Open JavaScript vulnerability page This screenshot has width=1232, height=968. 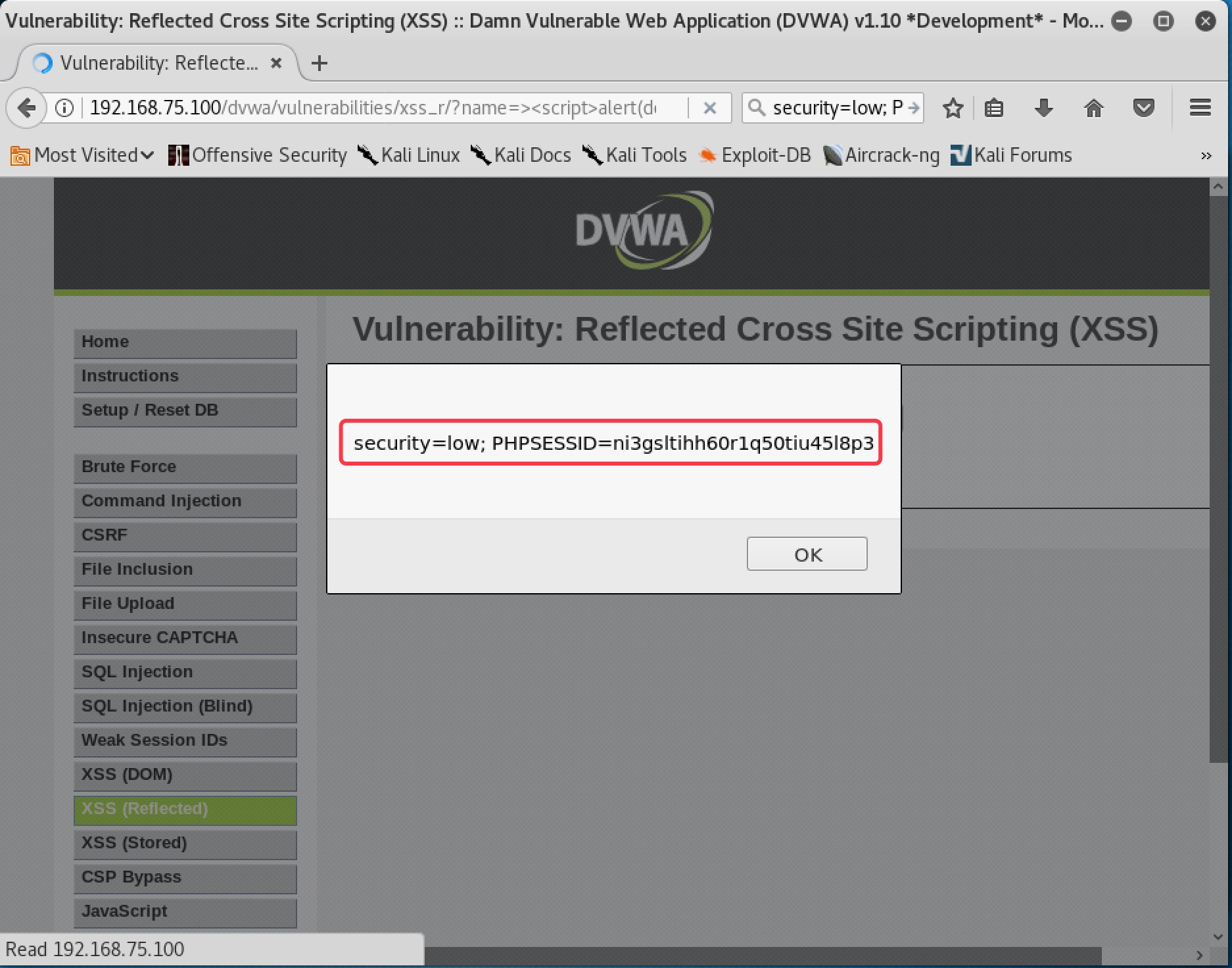pos(185,912)
